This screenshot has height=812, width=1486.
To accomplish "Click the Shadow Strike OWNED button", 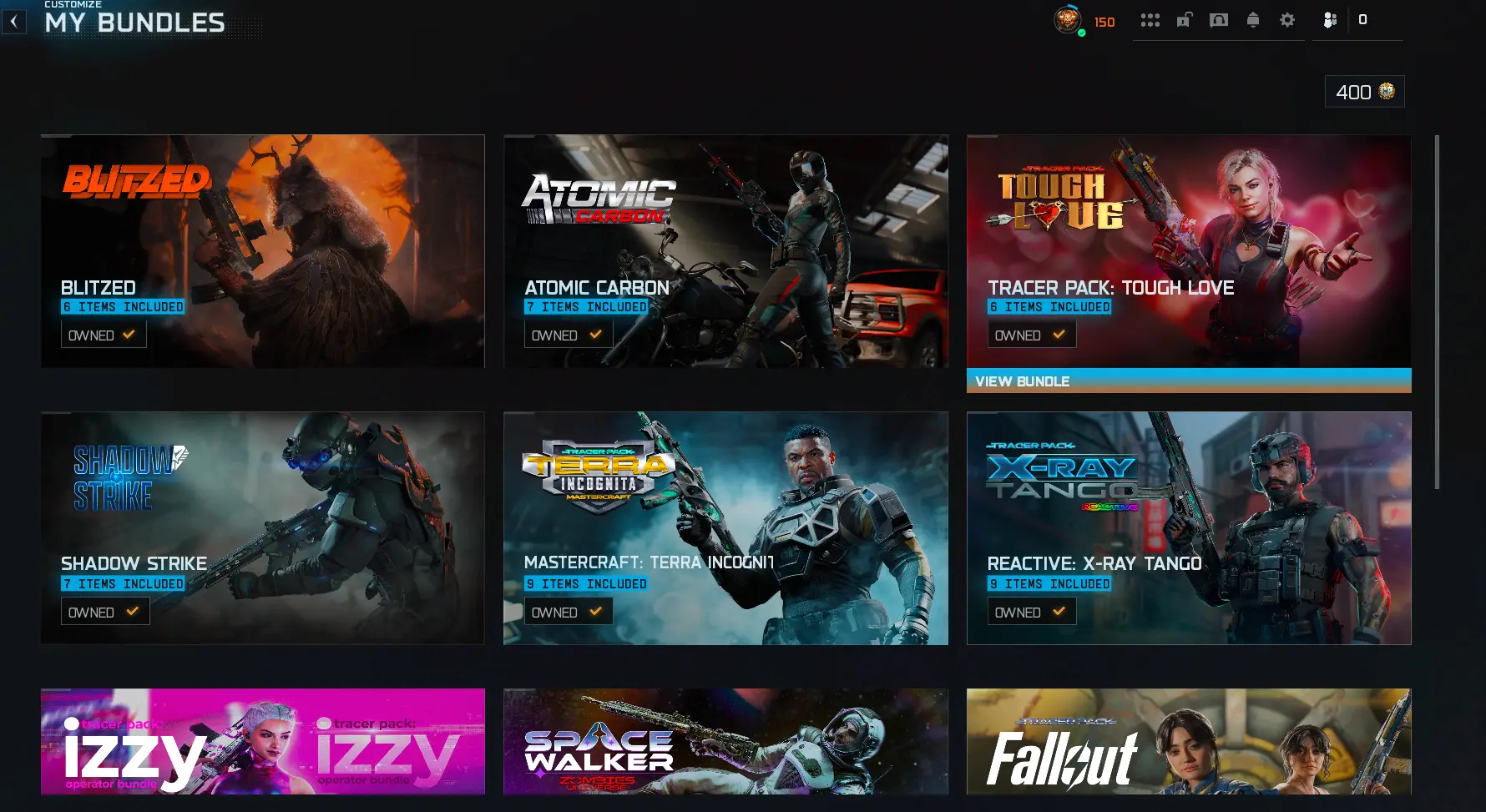I will (x=105, y=612).
